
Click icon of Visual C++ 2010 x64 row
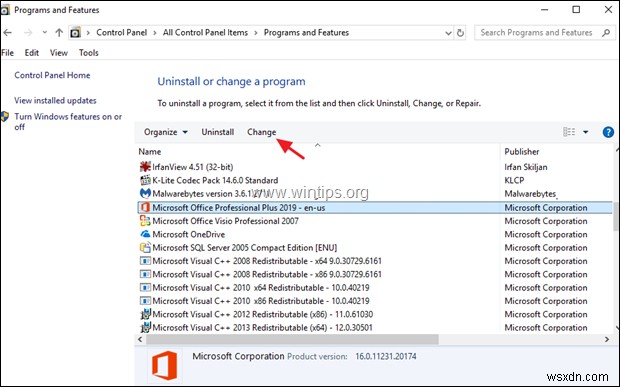(x=145, y=287)
